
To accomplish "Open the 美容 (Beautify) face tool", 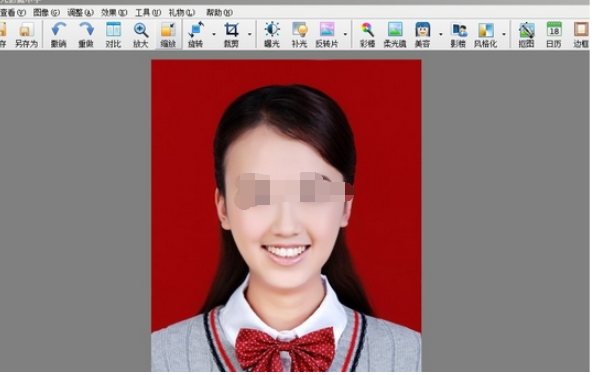I will pyautogui.click(x=423, y=35).
